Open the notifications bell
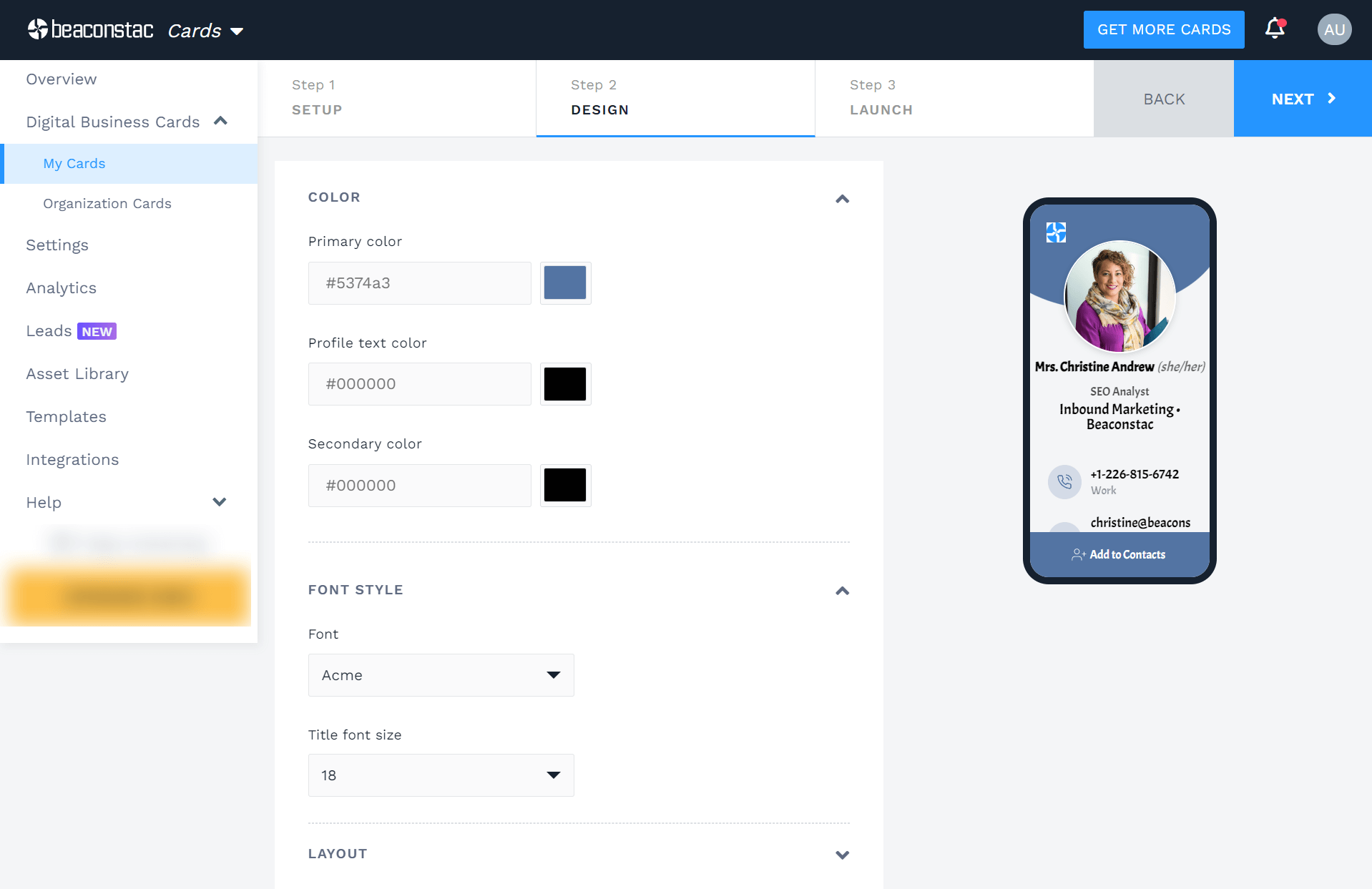Image resolution: width=1372 pixels, height=889 pixels. pyautogui.click(x=1275, y=29)
